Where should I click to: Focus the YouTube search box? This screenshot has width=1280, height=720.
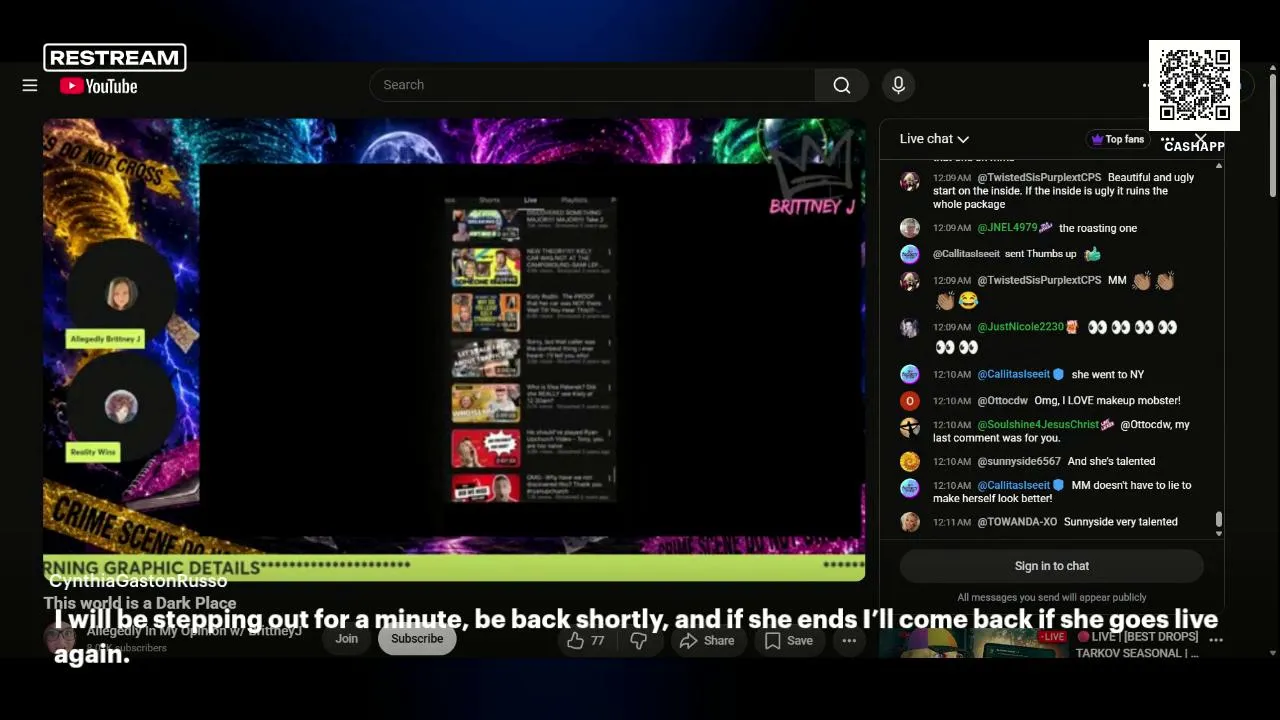[592, 85]
